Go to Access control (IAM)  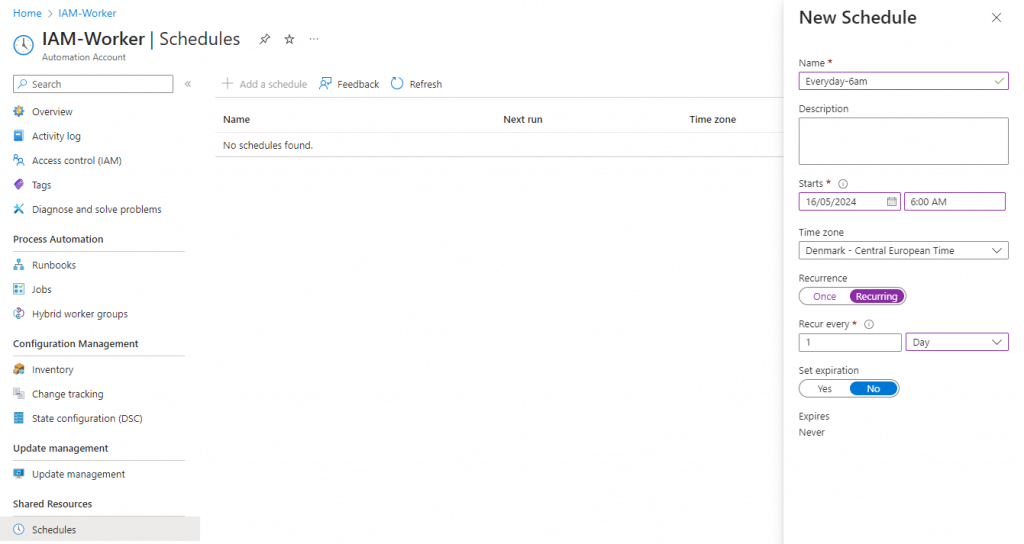coord(76,160)
